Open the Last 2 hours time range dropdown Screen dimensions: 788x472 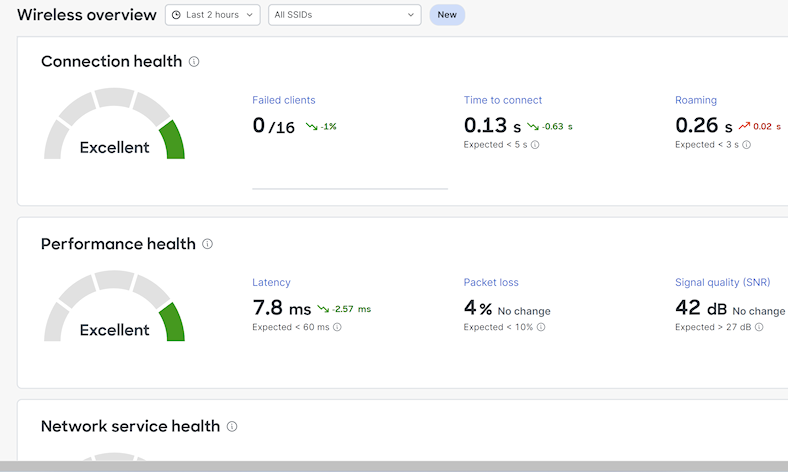pyautogui.click(x=213, y=15)
